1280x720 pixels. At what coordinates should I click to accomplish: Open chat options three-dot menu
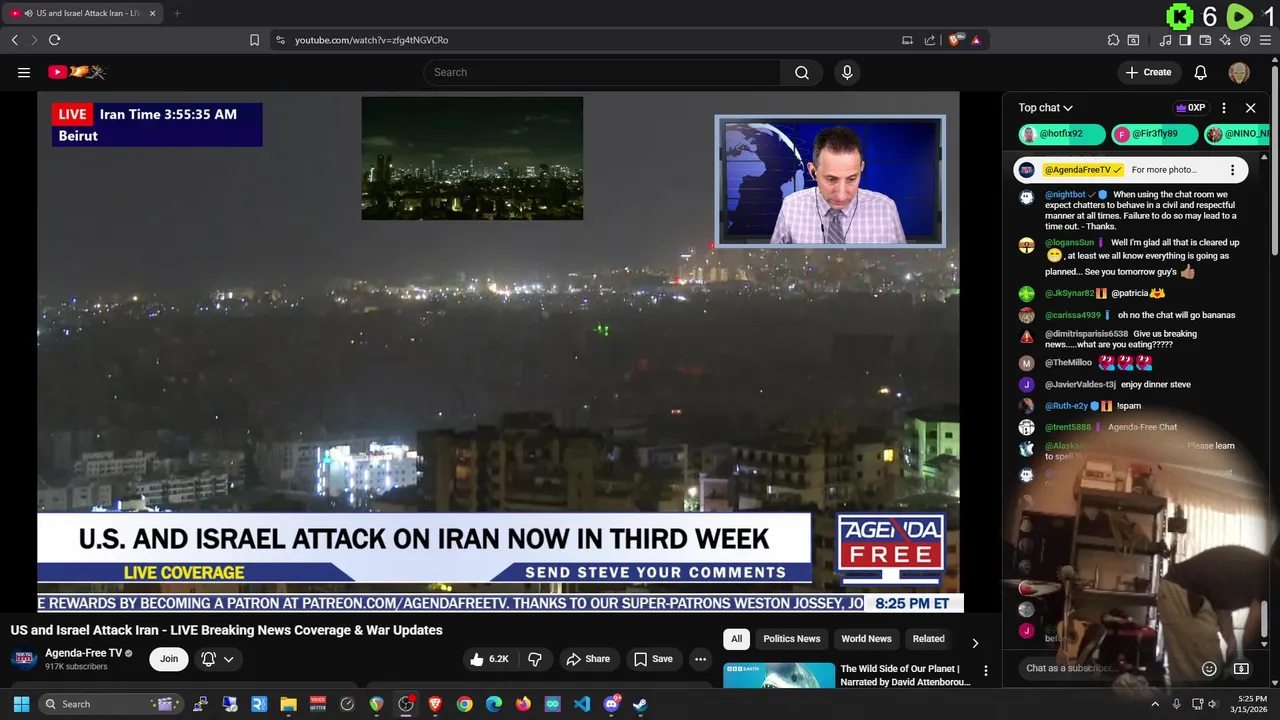[1223, 108]
